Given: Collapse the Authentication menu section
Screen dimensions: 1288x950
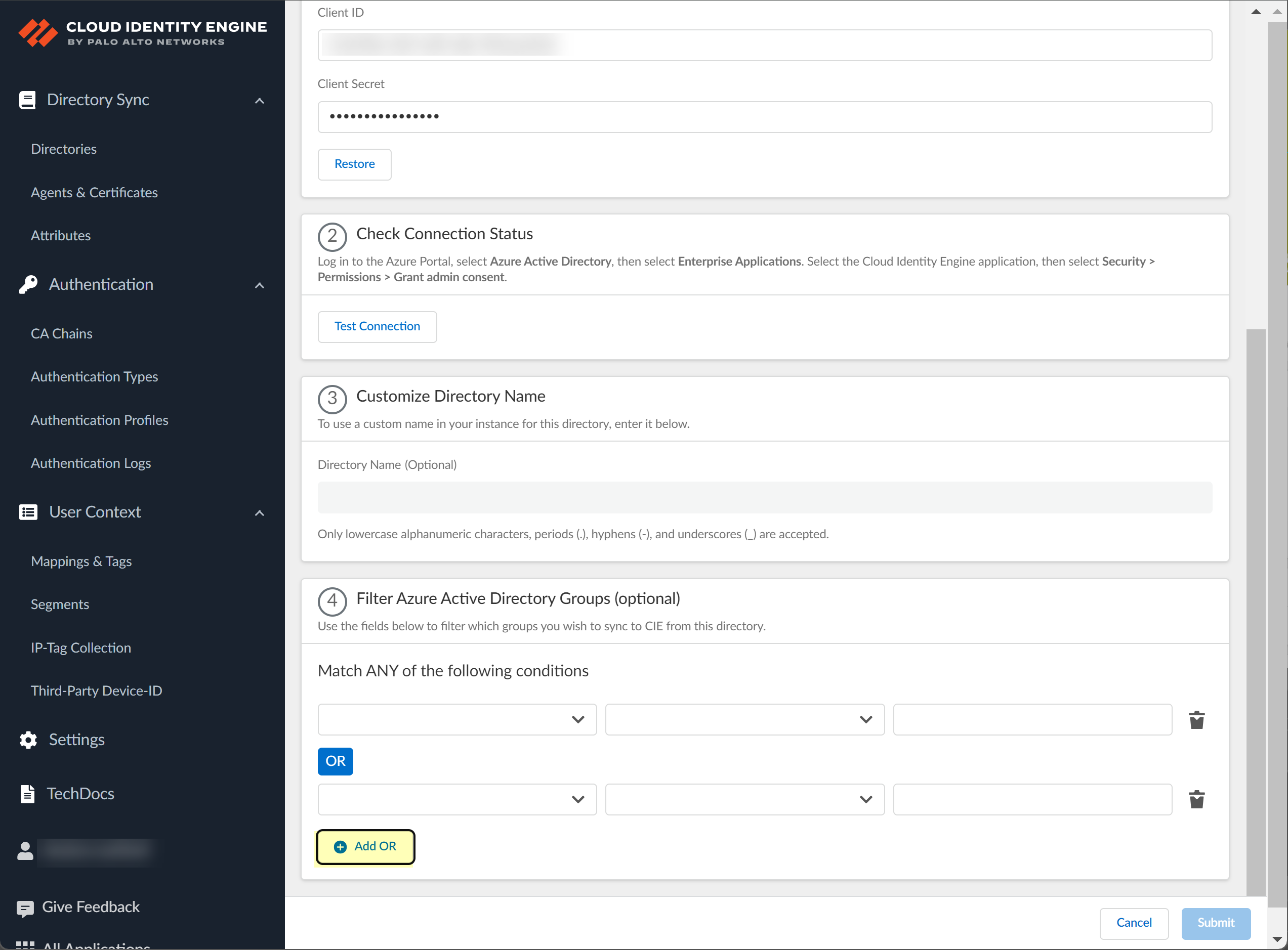Looking at the screenshot, I should pyautogui.click(x=260, y=285).
